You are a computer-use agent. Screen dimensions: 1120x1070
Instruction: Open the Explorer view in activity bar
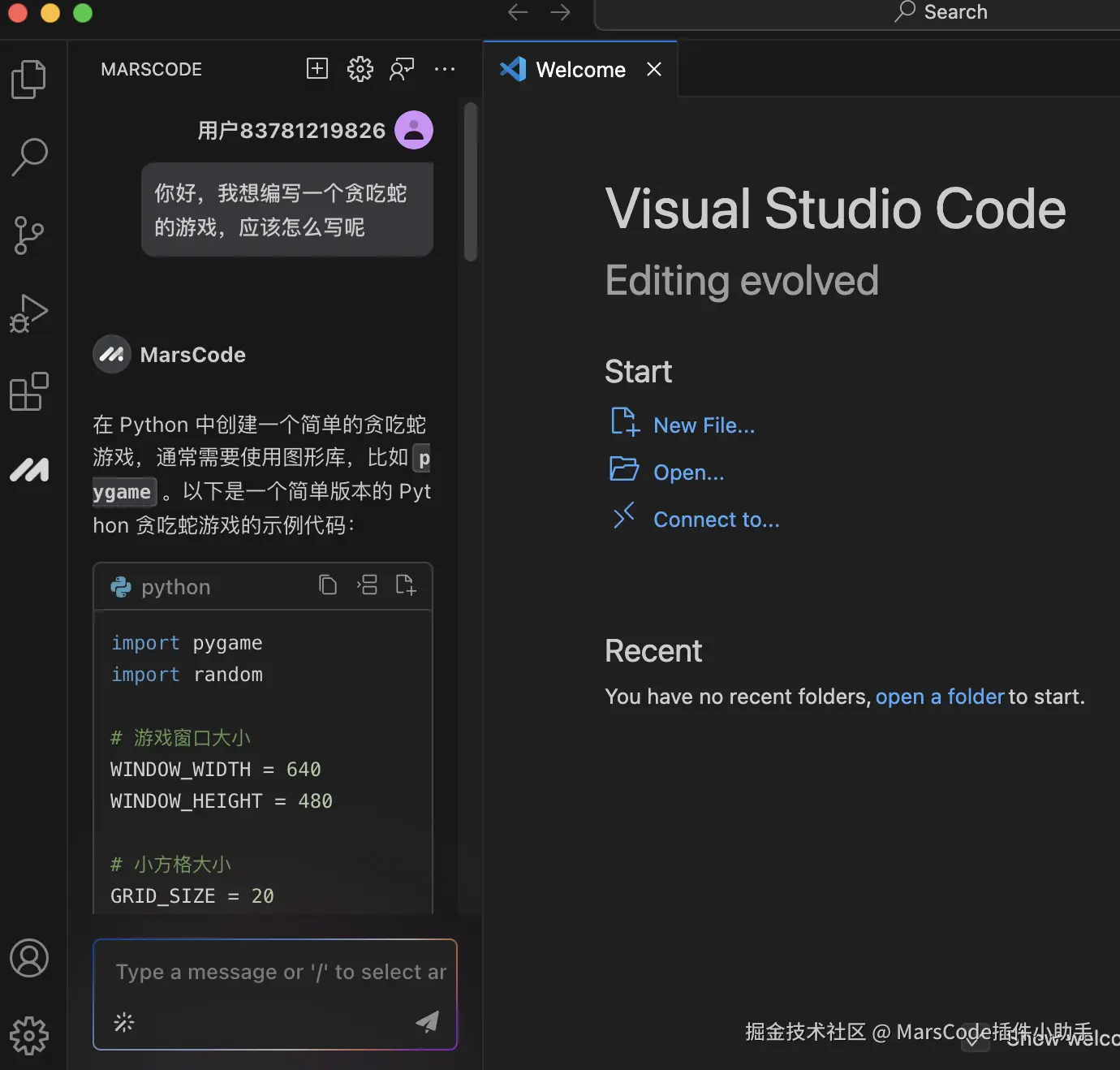tap(29, 80)
